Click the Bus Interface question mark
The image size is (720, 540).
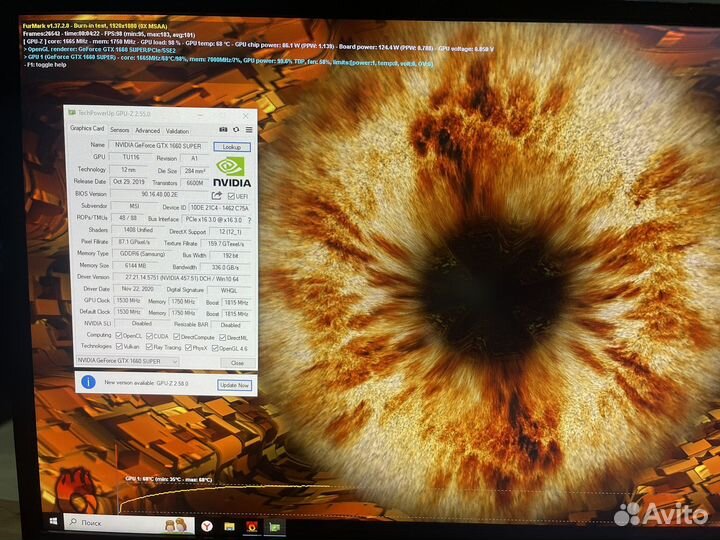pos(249,219)
